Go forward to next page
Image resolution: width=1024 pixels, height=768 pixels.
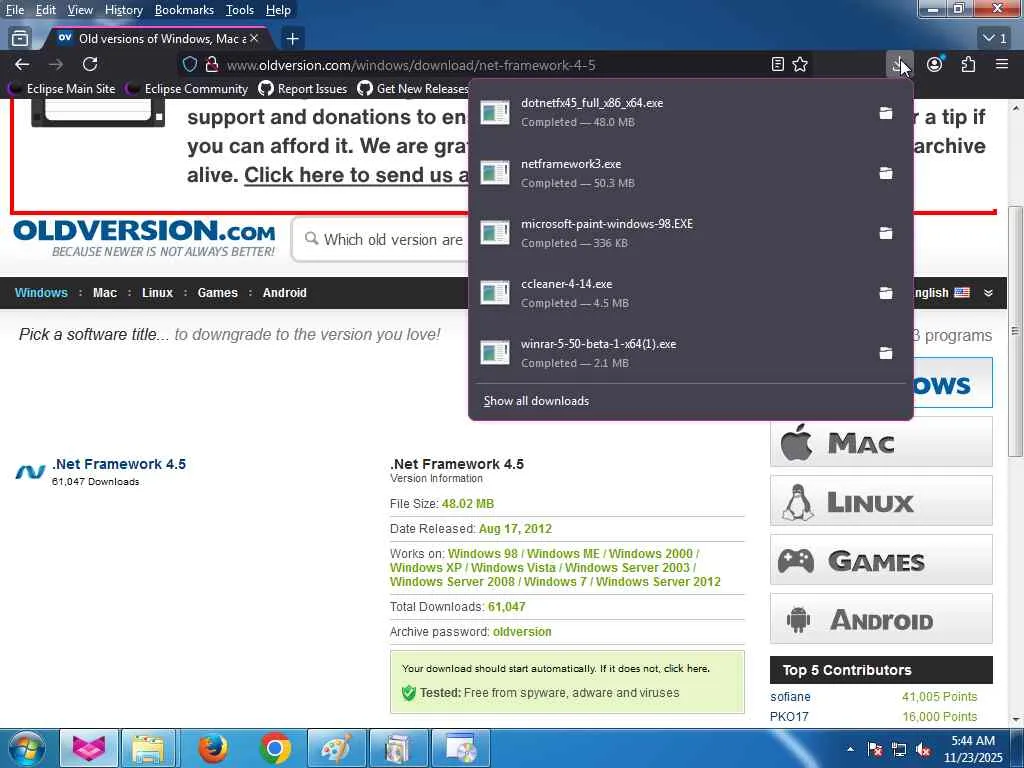(x=56, y=64)
